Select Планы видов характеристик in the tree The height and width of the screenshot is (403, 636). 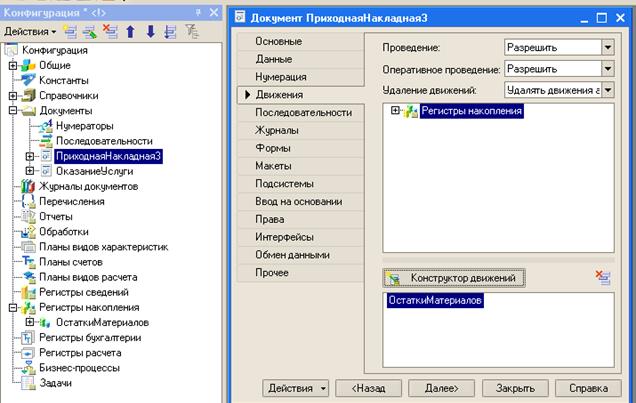point(103,247)
